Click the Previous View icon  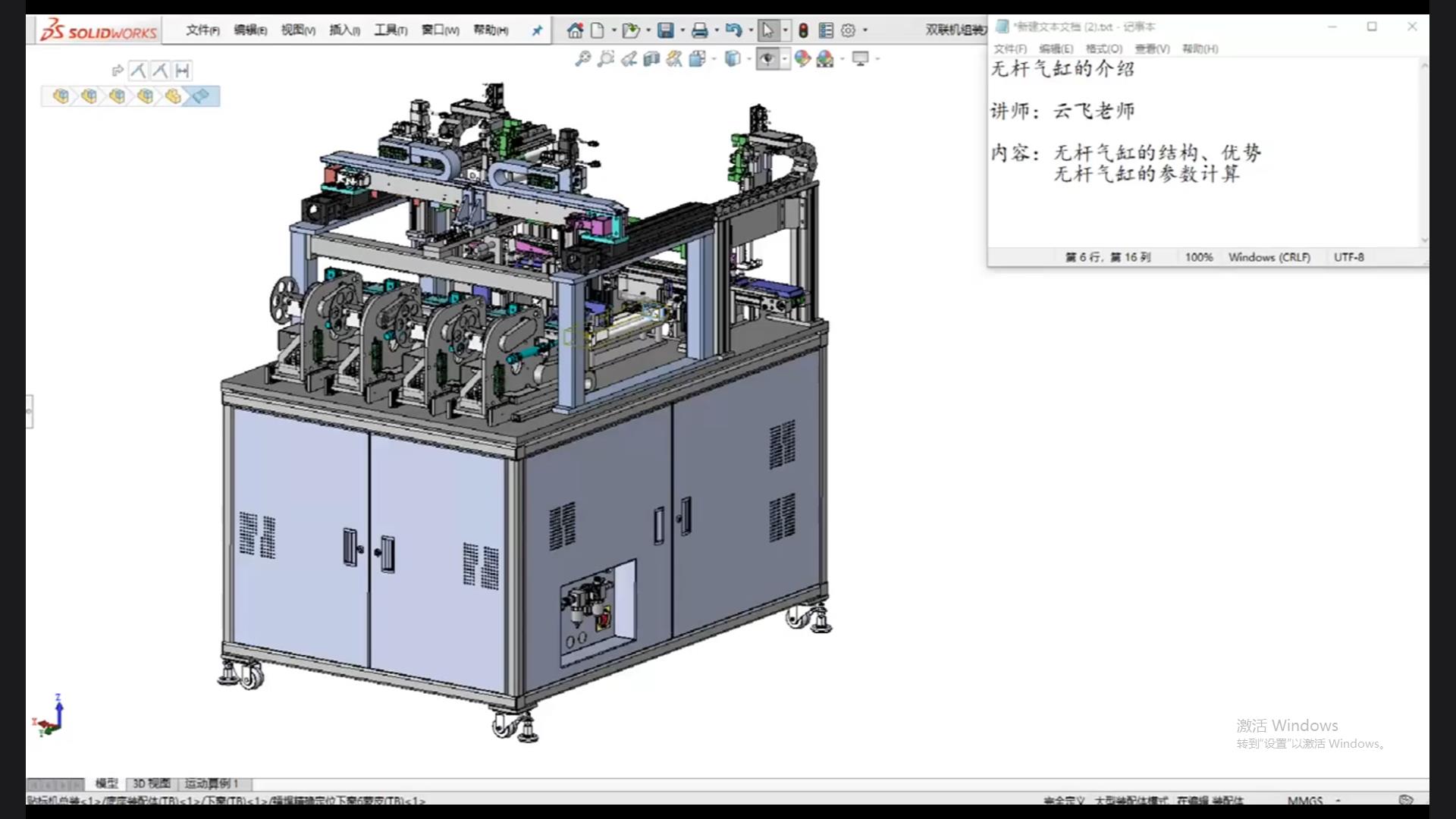coord(629,58)
